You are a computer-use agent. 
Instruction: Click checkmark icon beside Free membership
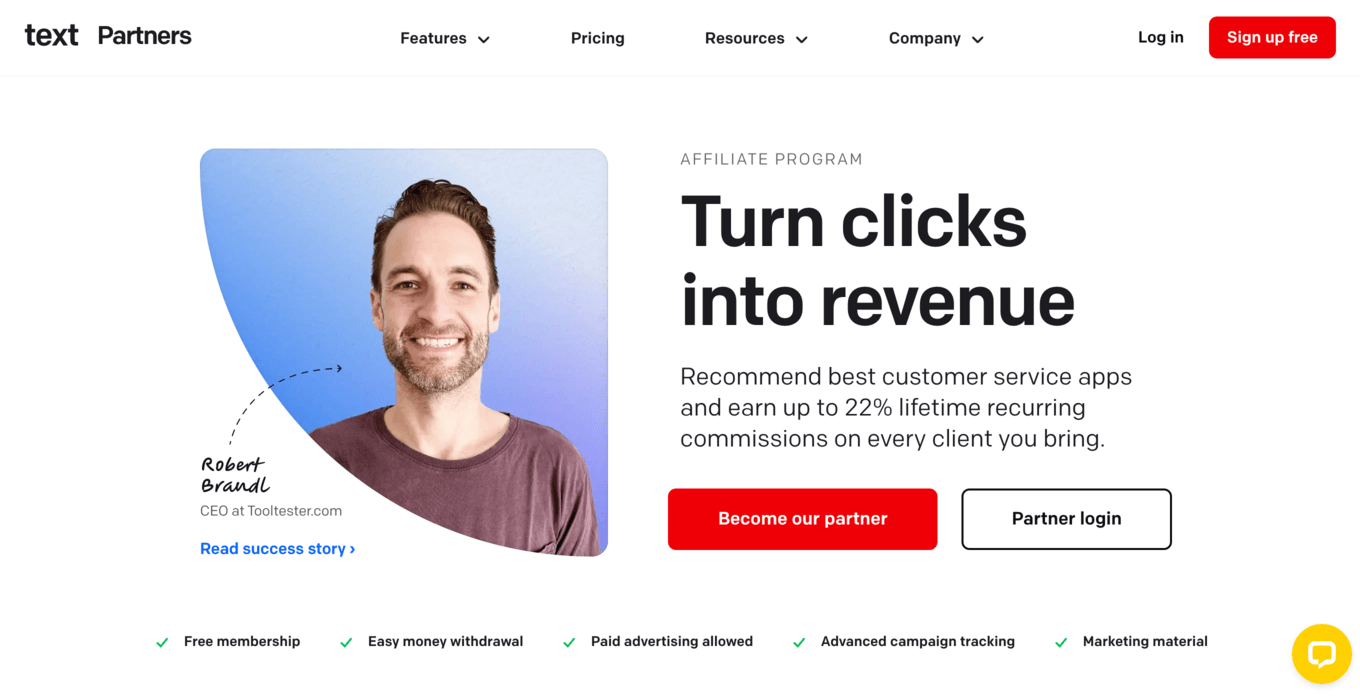click(x=162, y=642)
